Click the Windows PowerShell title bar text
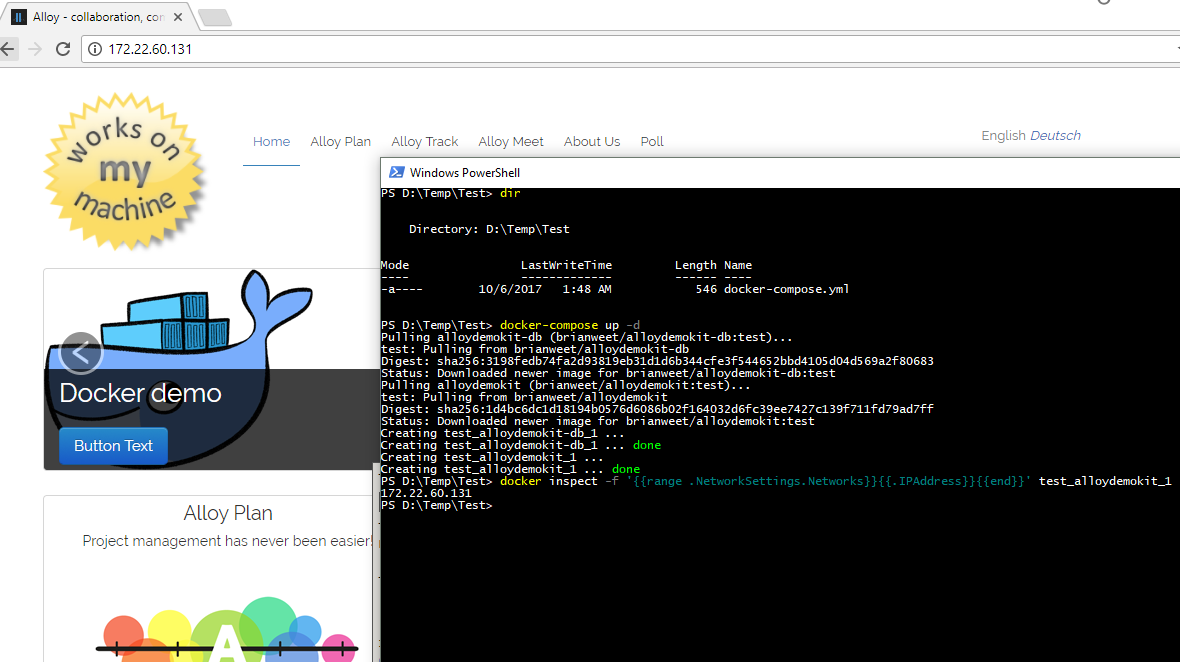Image resolution: width=1180 pixels, height=662 pixels. tap(464, 172)
